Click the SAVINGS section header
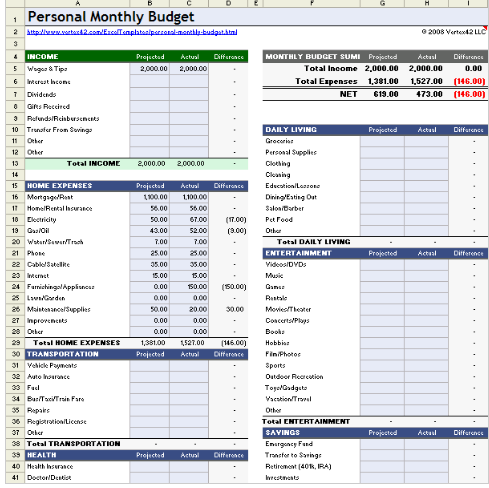Screen dimensions: 489x488 click(x=283, y=433)
